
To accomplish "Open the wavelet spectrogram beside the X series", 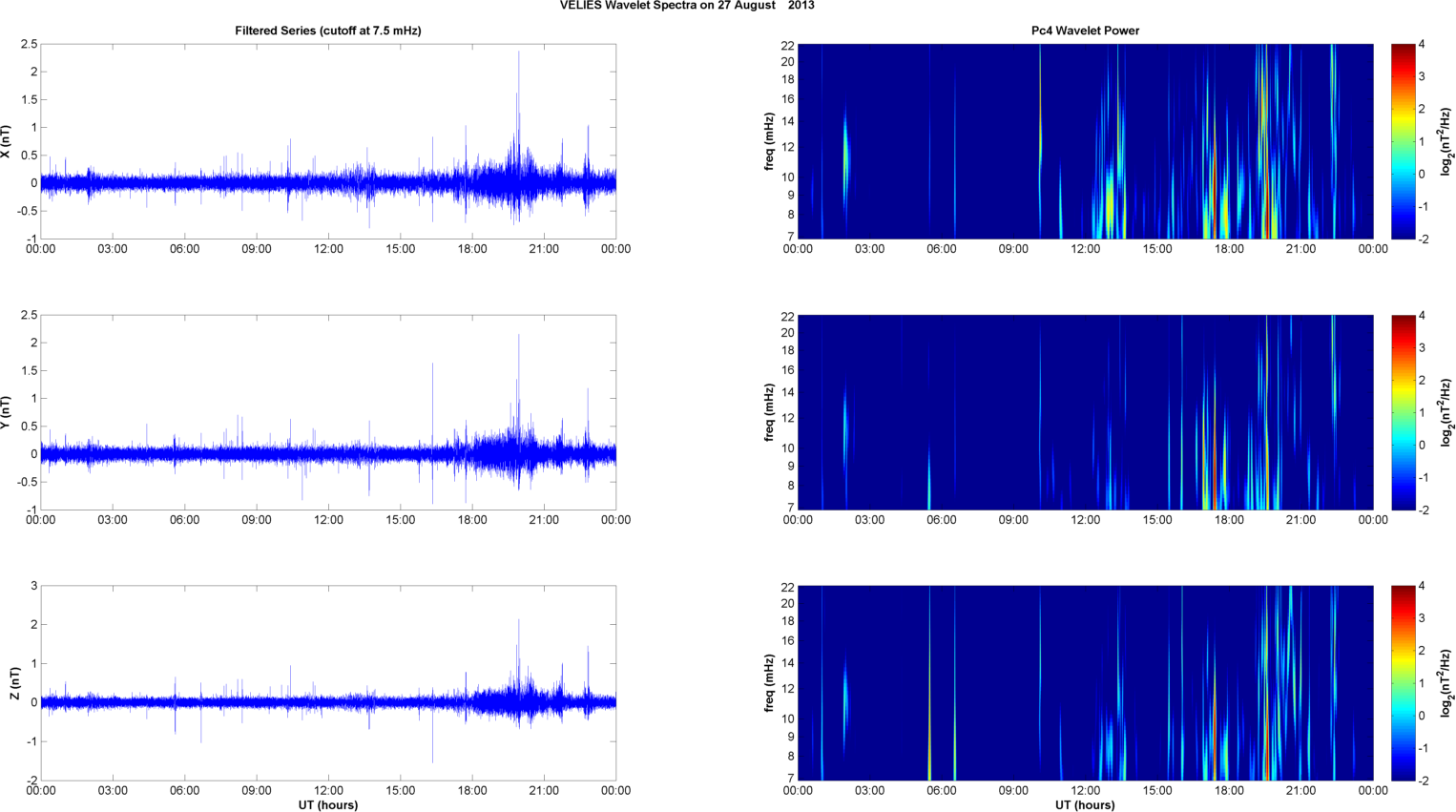I will pyautogui.click(x=1085, y=141).
